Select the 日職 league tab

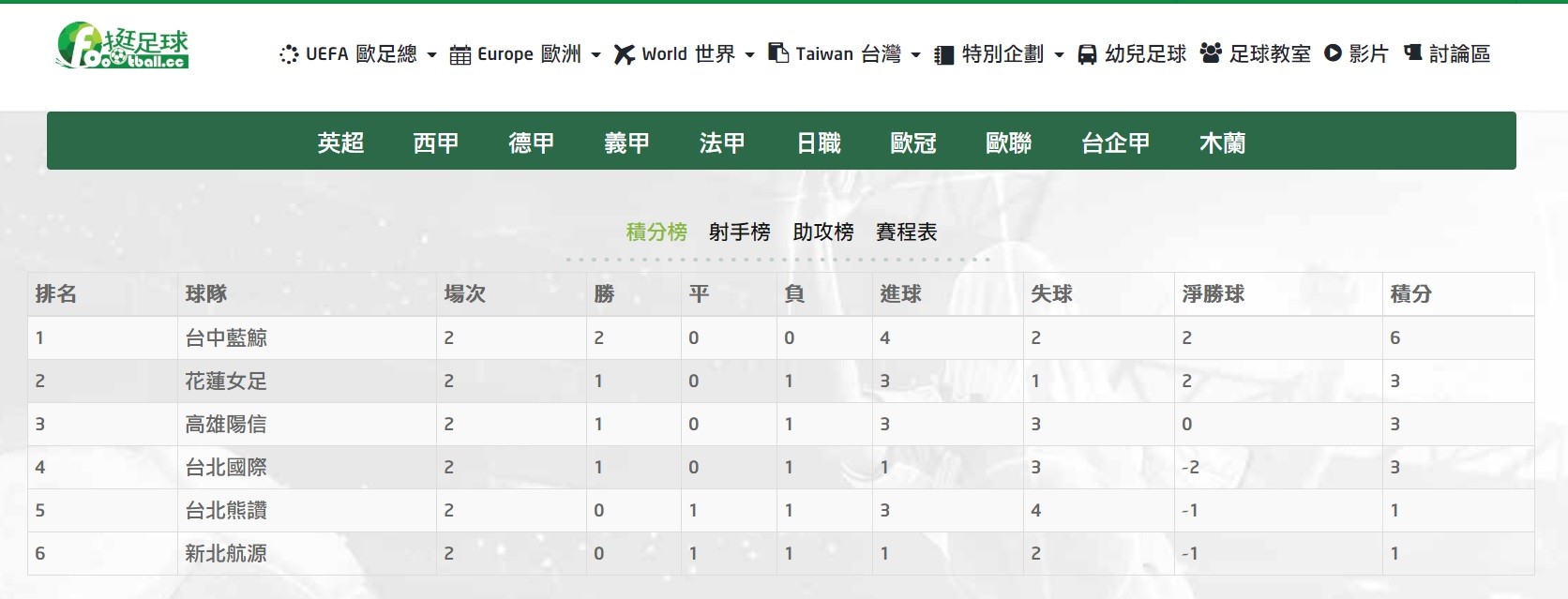(x=819, y=142)
